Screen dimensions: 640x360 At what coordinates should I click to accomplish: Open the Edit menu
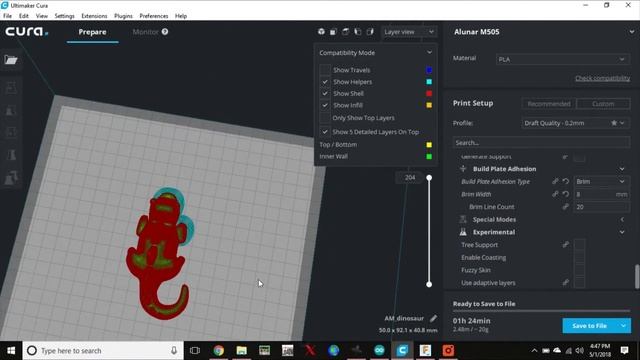tap(24, 16)
